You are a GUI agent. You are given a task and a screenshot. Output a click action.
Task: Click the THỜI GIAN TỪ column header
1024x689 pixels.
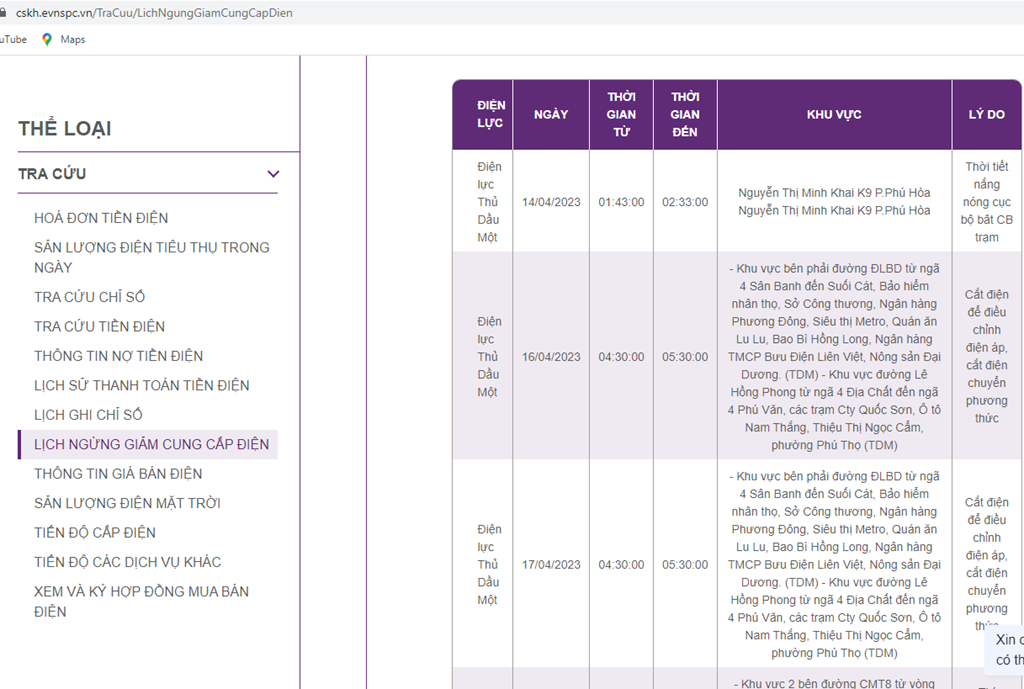[x=621, y=114]
